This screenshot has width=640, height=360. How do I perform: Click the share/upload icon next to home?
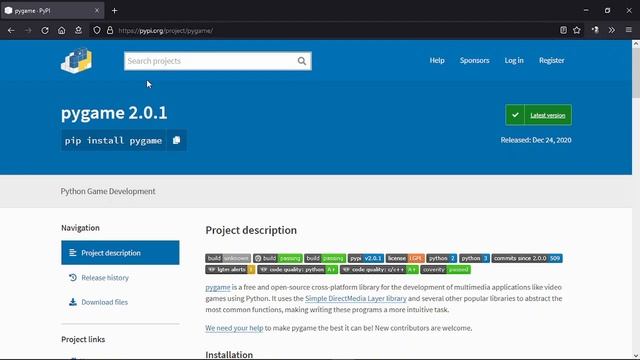click(x=78, y=31)
